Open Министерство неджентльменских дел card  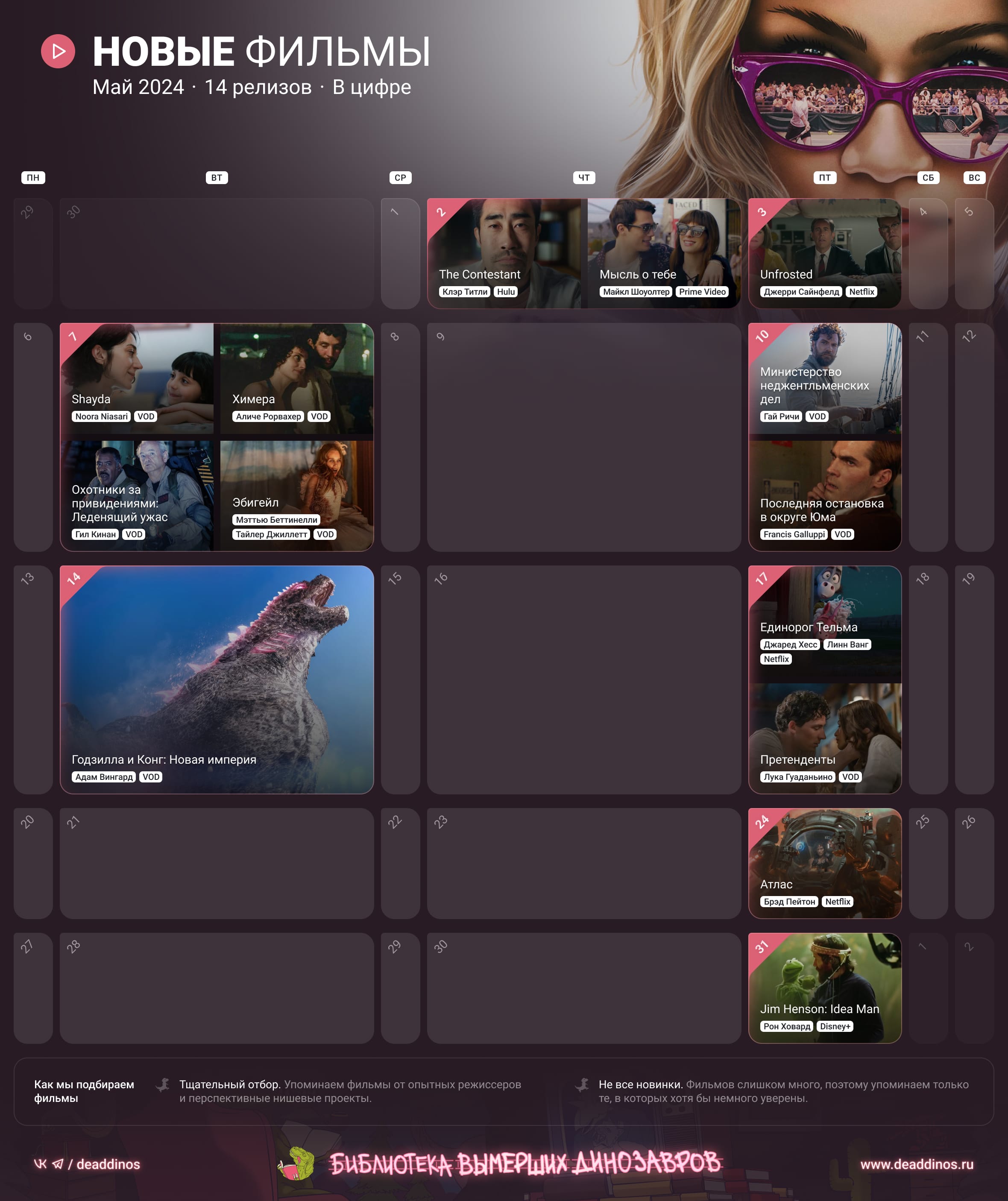tap(825, 378)
